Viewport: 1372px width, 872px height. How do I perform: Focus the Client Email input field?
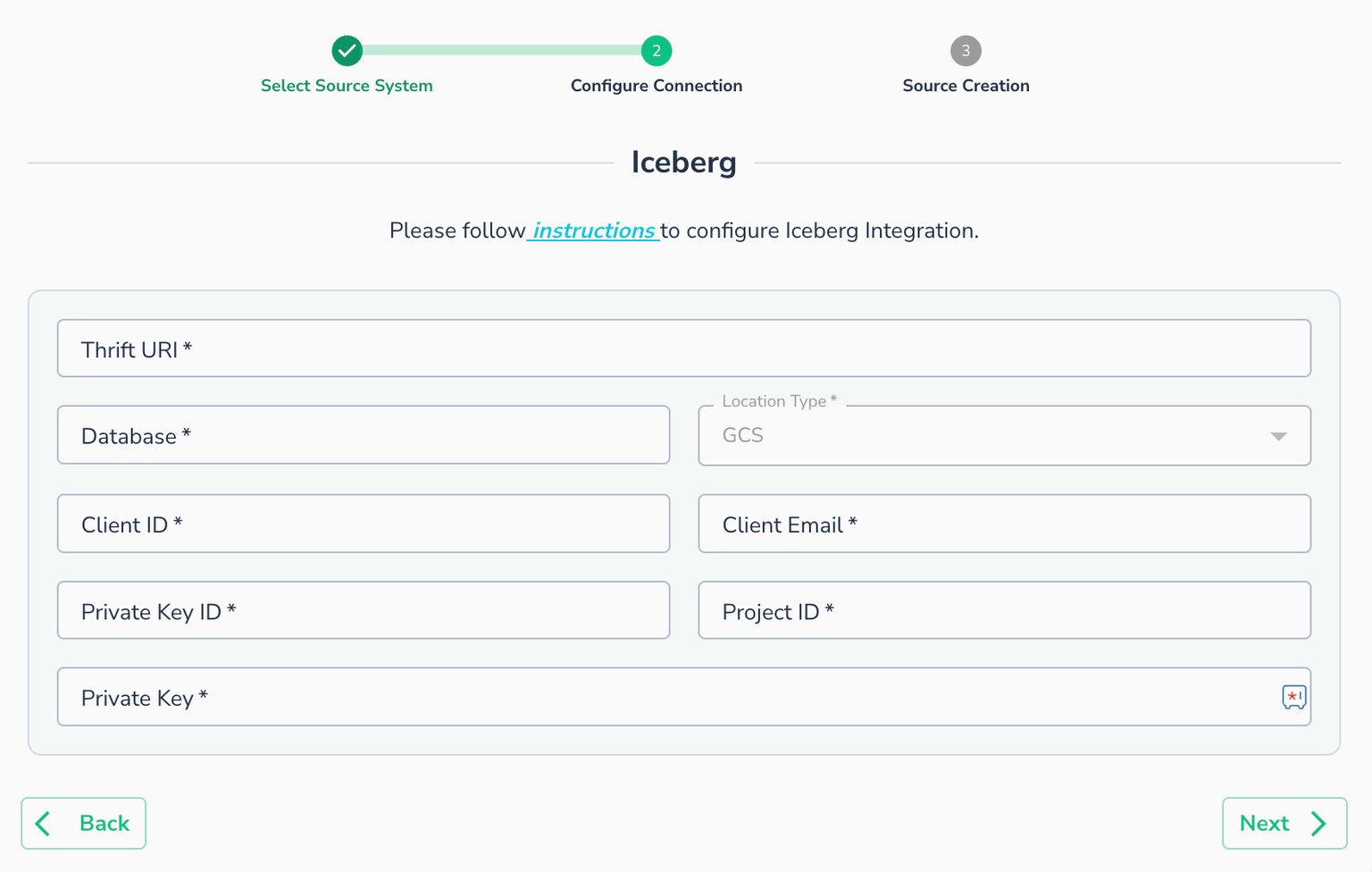click(1005, 524)
